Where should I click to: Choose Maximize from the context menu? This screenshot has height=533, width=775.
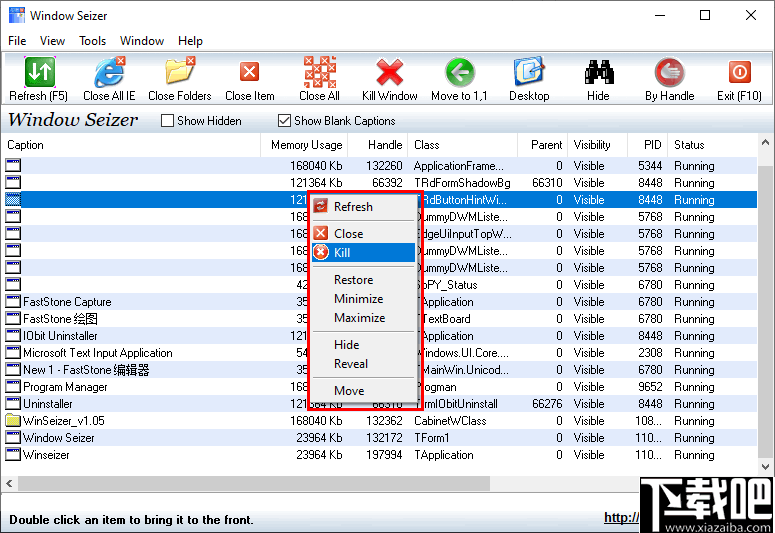(x=364, y=318)
